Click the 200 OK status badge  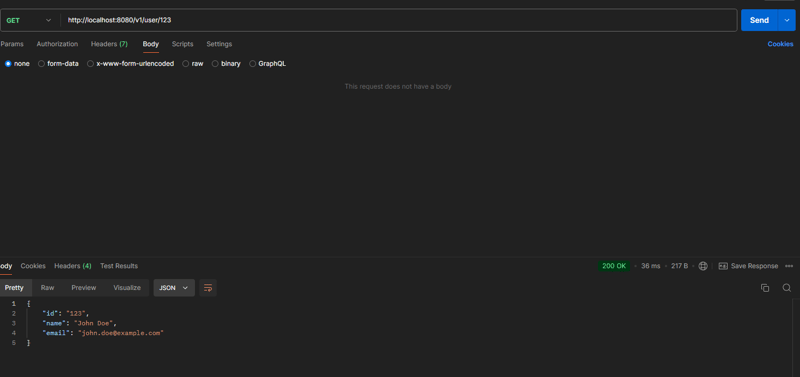(614, 266)
